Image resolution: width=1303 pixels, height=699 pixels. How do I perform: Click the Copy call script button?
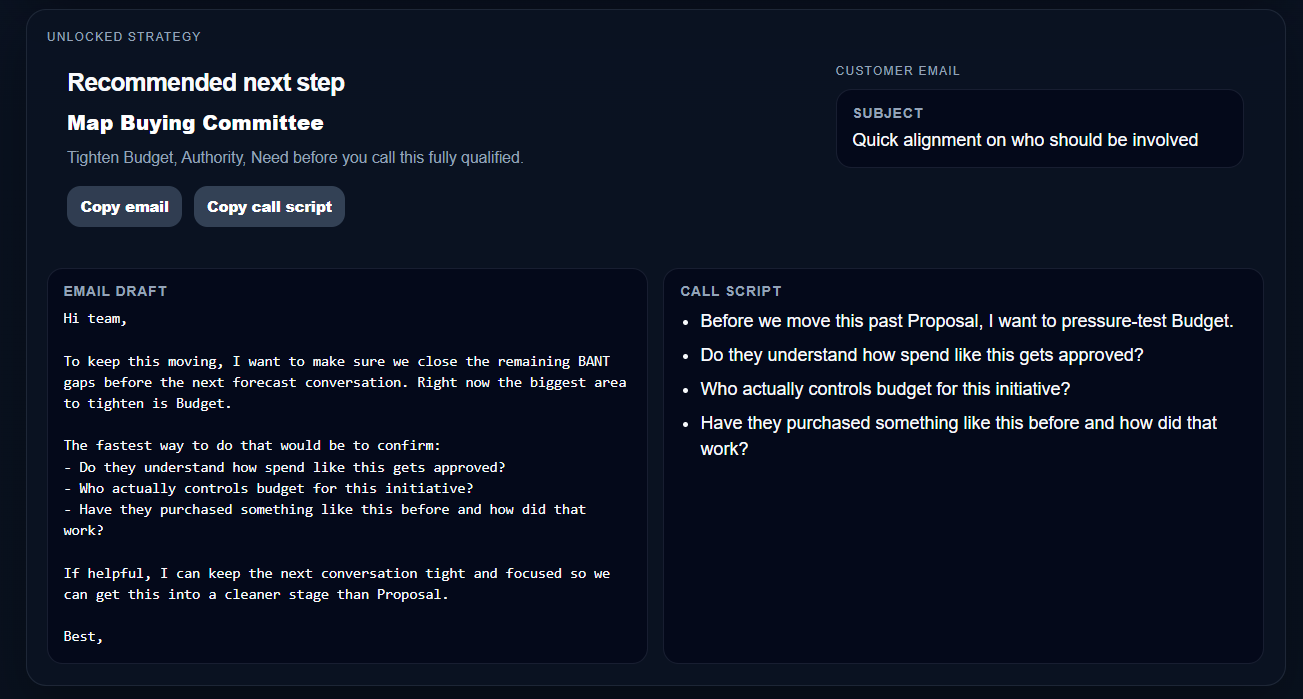point(269,206)
